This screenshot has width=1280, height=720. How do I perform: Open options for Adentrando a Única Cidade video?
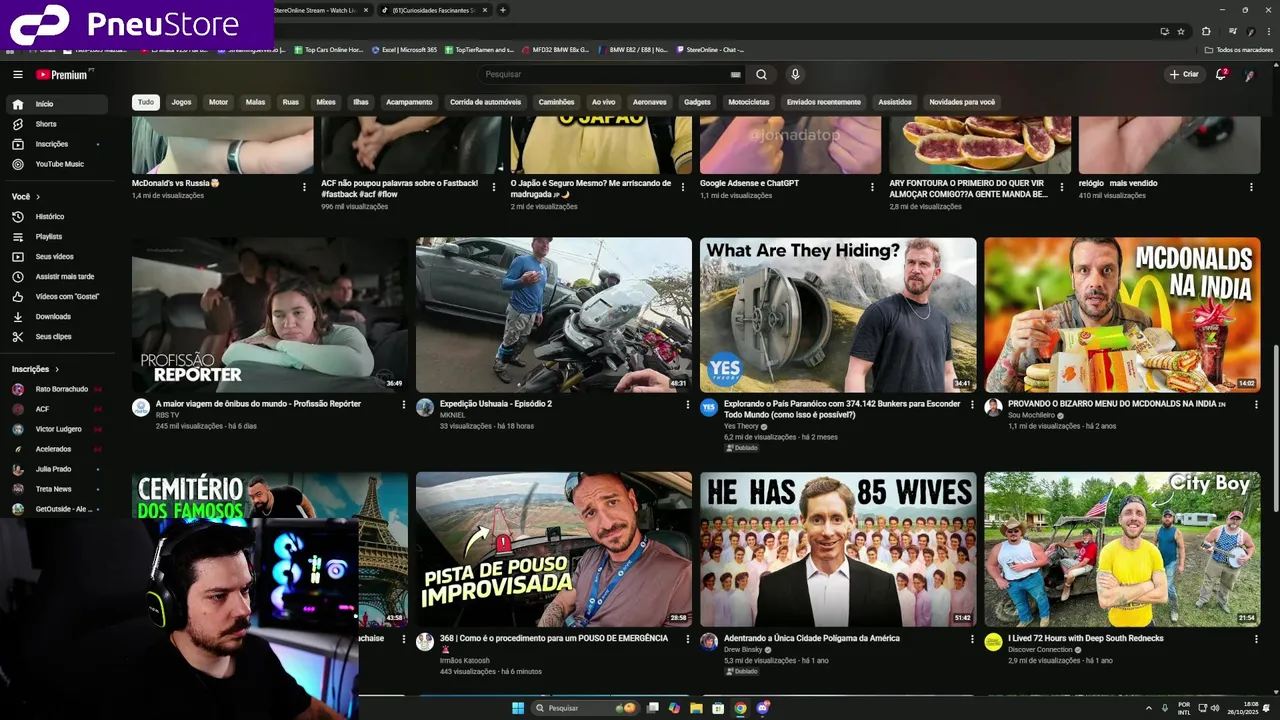click(972, 639)
